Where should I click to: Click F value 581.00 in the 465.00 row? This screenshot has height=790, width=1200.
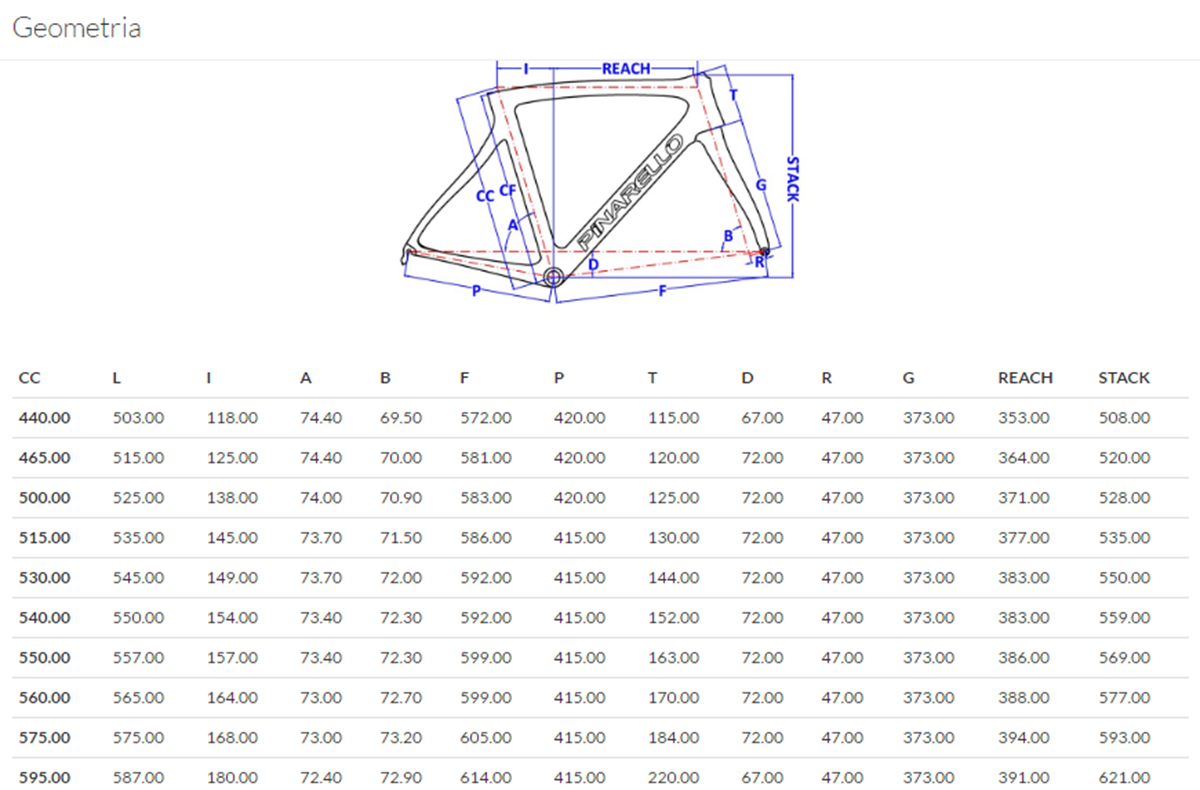point(486,458)
